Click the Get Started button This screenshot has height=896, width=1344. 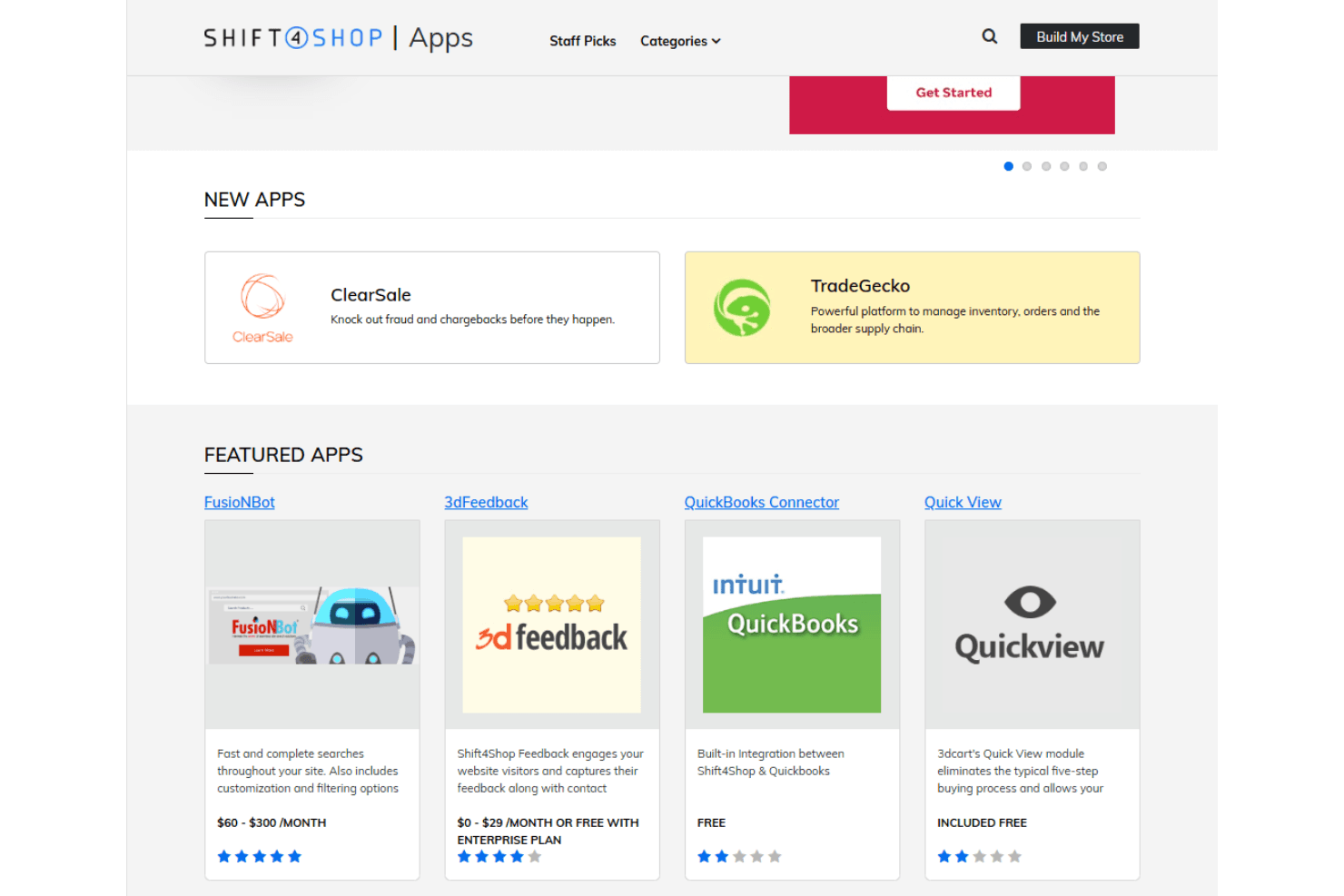954,93
